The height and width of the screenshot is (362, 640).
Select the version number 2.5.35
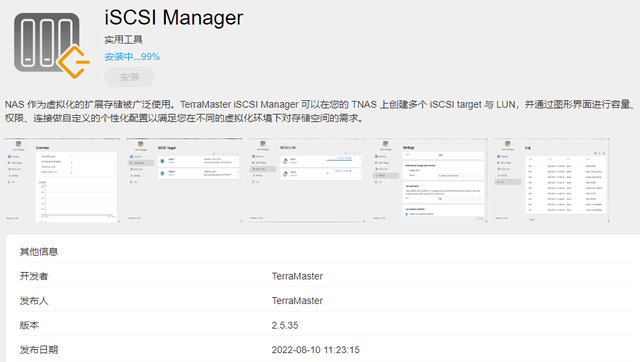[285, 325]
